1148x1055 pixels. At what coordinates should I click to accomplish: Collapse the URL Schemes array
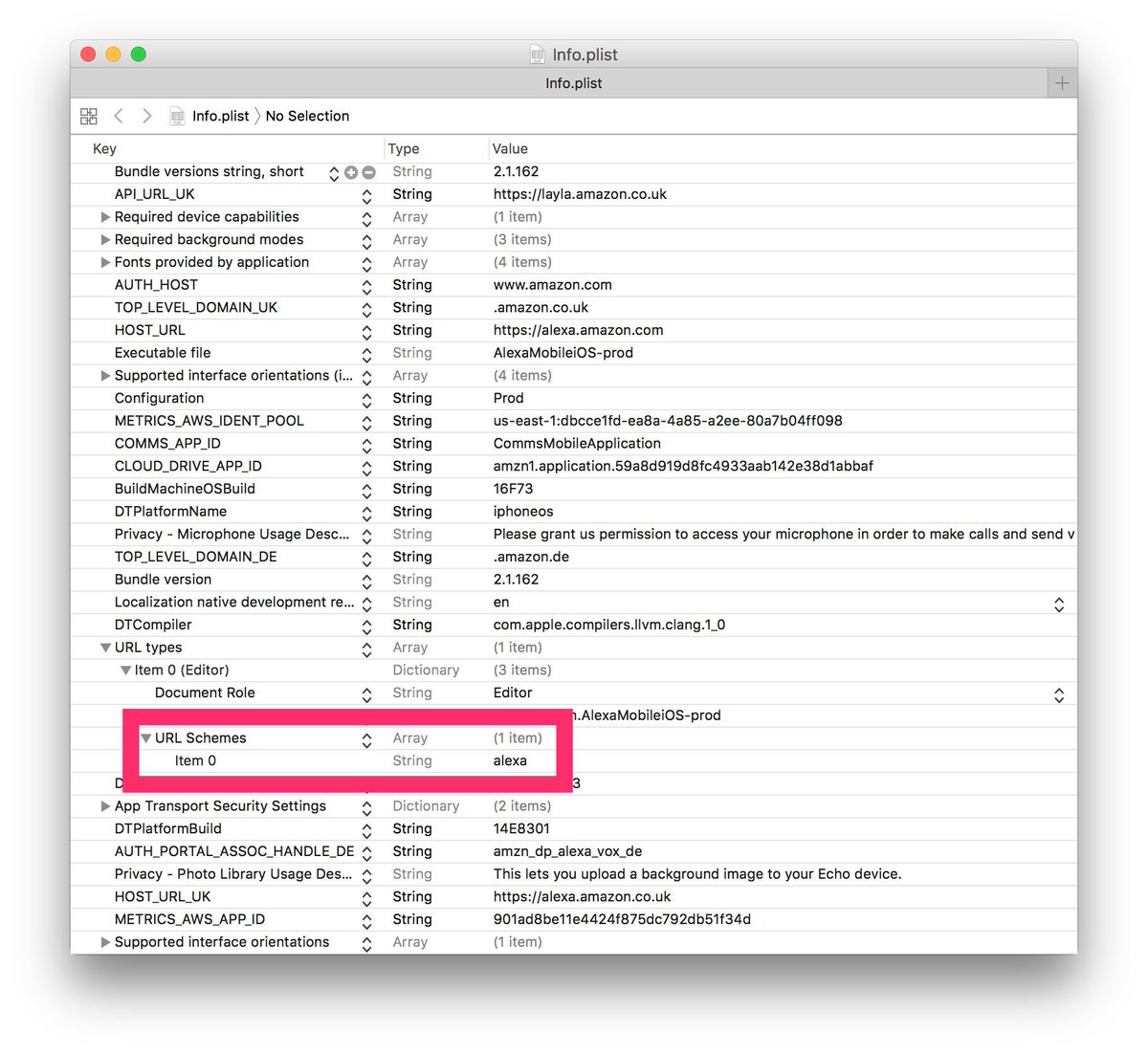(x=145, y=738)
